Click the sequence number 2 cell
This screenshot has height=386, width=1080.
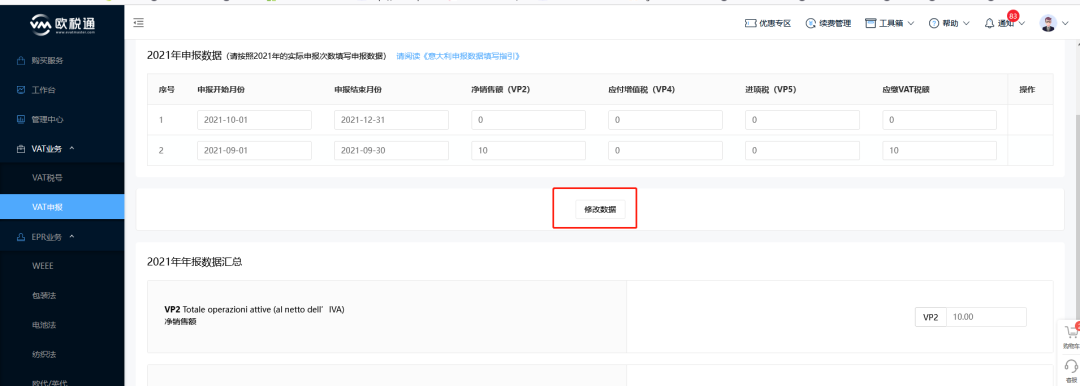coord(161,150)
